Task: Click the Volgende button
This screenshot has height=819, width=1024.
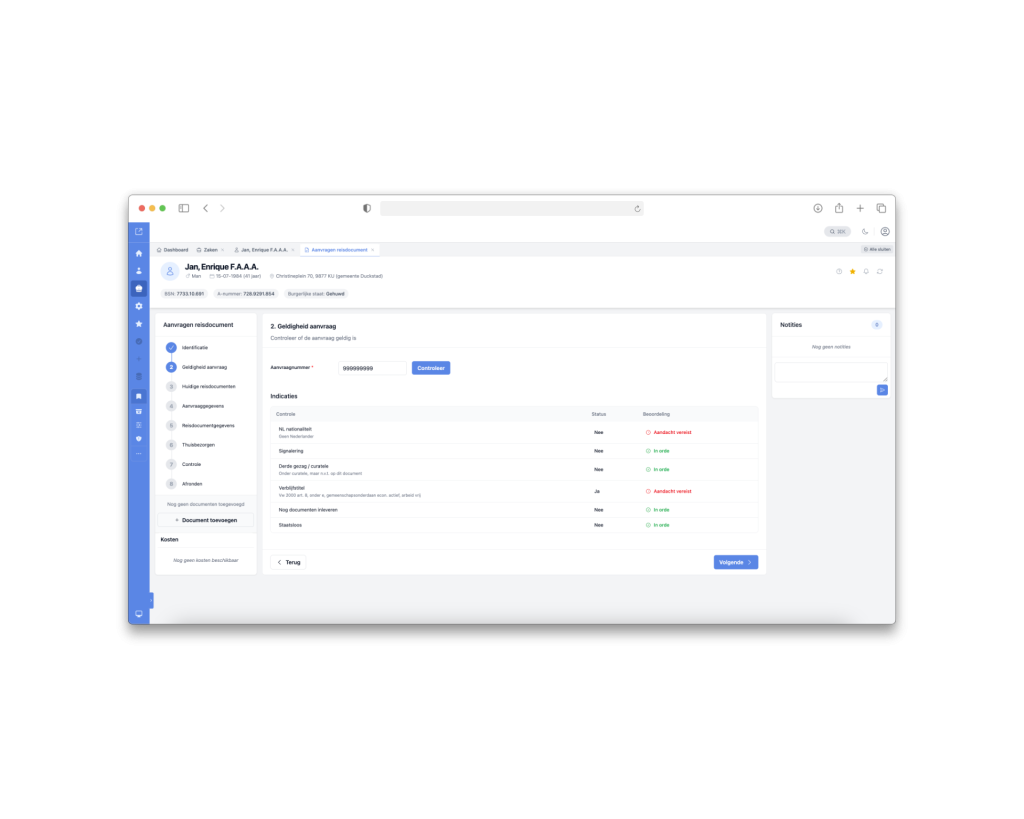Action: 735,562
